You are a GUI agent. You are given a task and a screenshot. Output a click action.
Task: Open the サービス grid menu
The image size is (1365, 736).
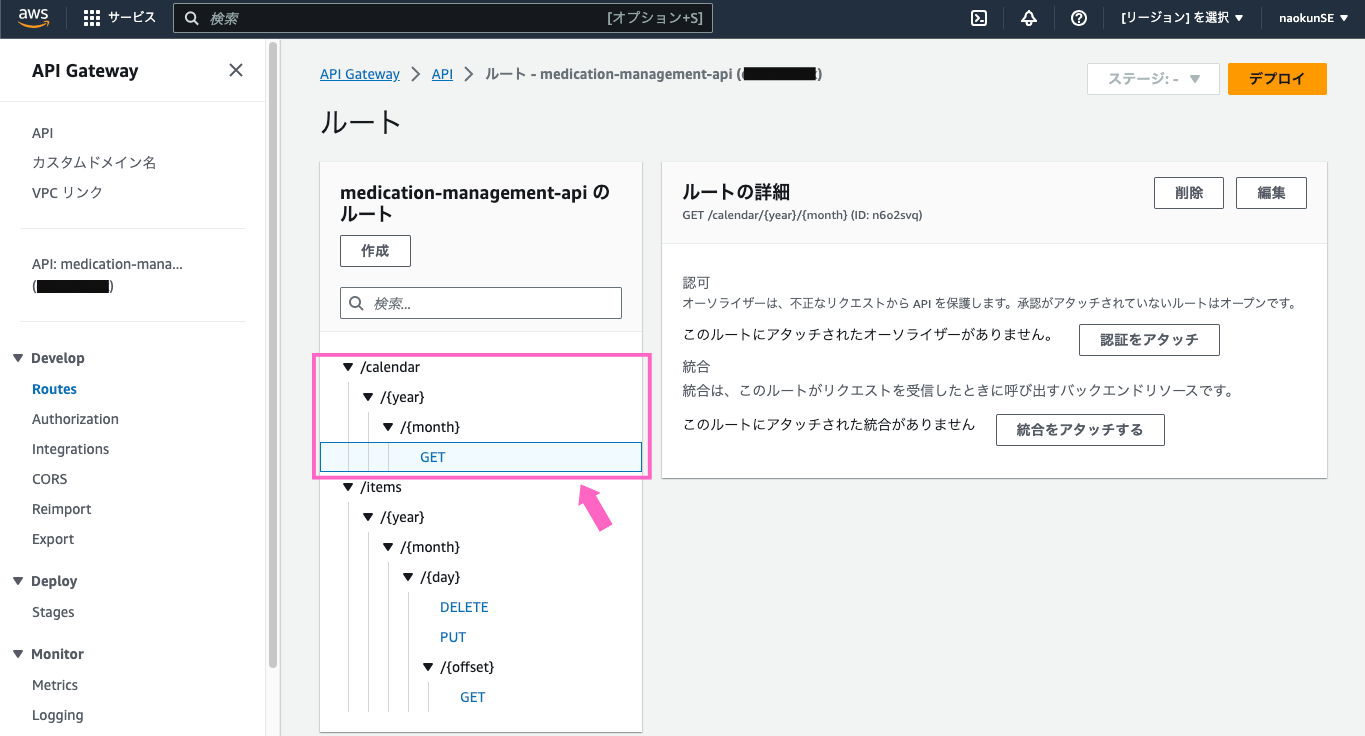tap(119, 18)
